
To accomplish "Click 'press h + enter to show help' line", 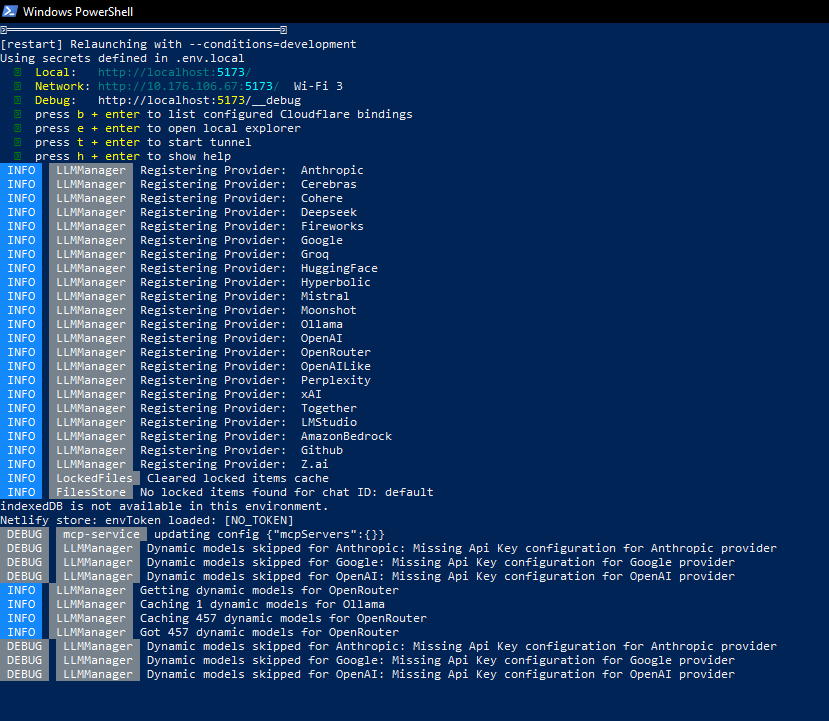I will [x=133, y=156].
